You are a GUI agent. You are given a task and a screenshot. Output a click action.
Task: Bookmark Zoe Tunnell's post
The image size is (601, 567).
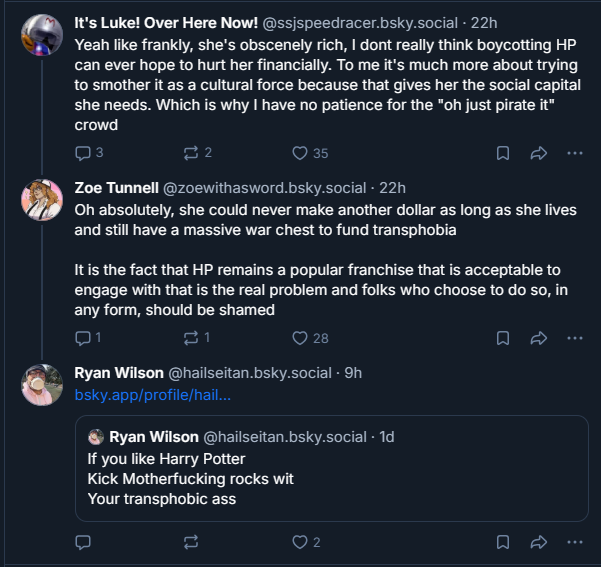(x=503, y=338)
